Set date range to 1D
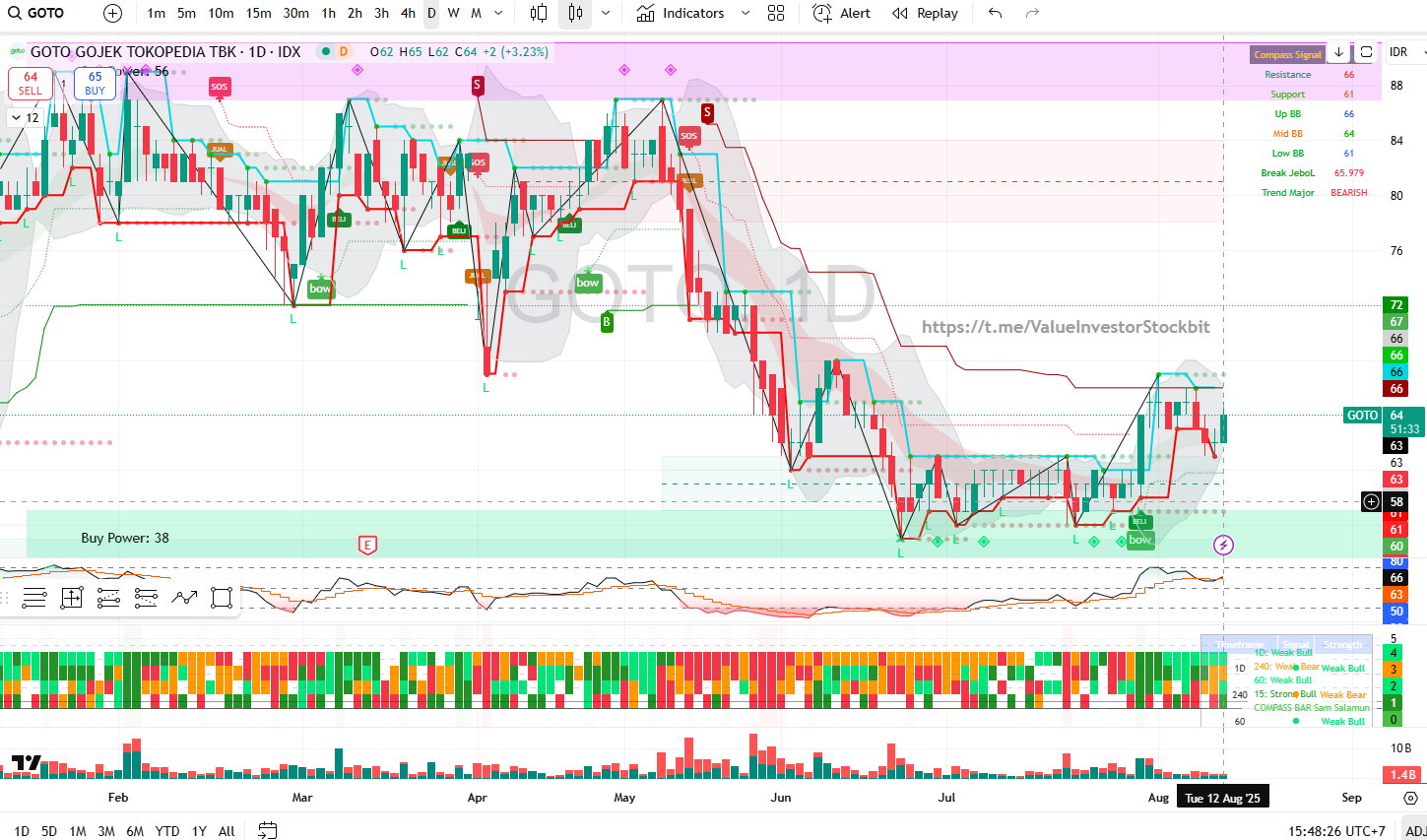The height and width of the screenshot is (840, 1427). click(22, 831)
